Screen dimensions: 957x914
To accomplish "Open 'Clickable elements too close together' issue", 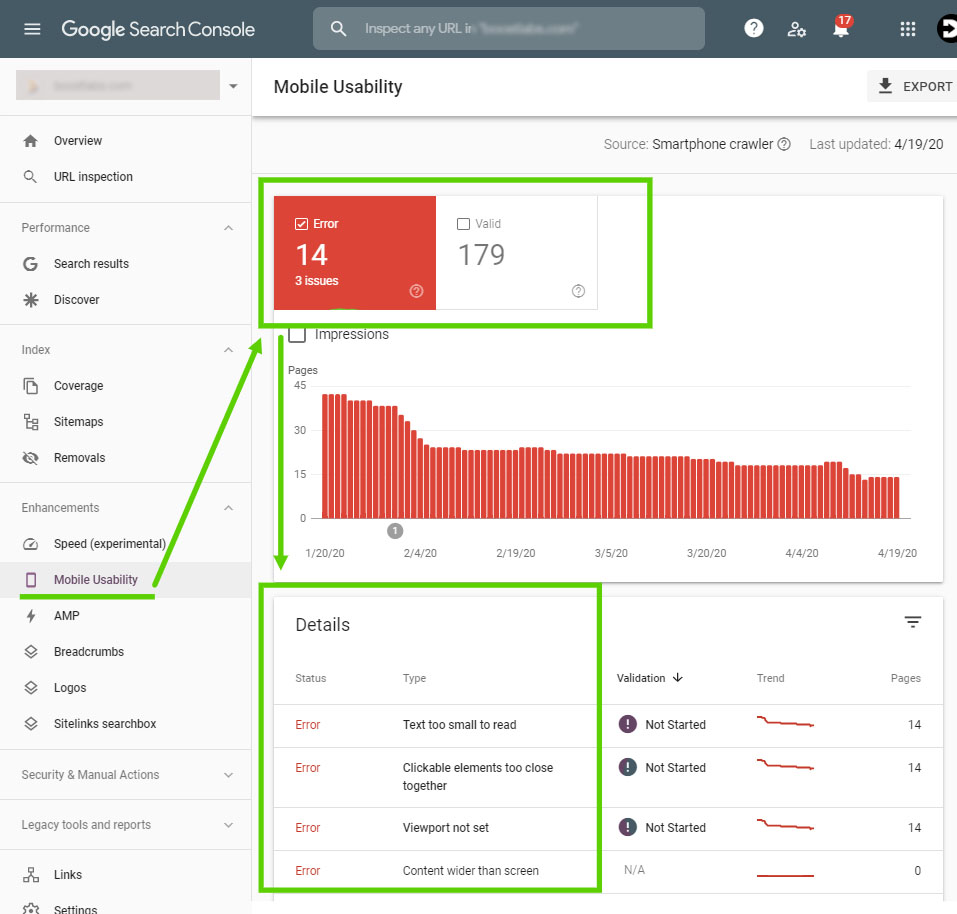I will click(x=477, y=776).
